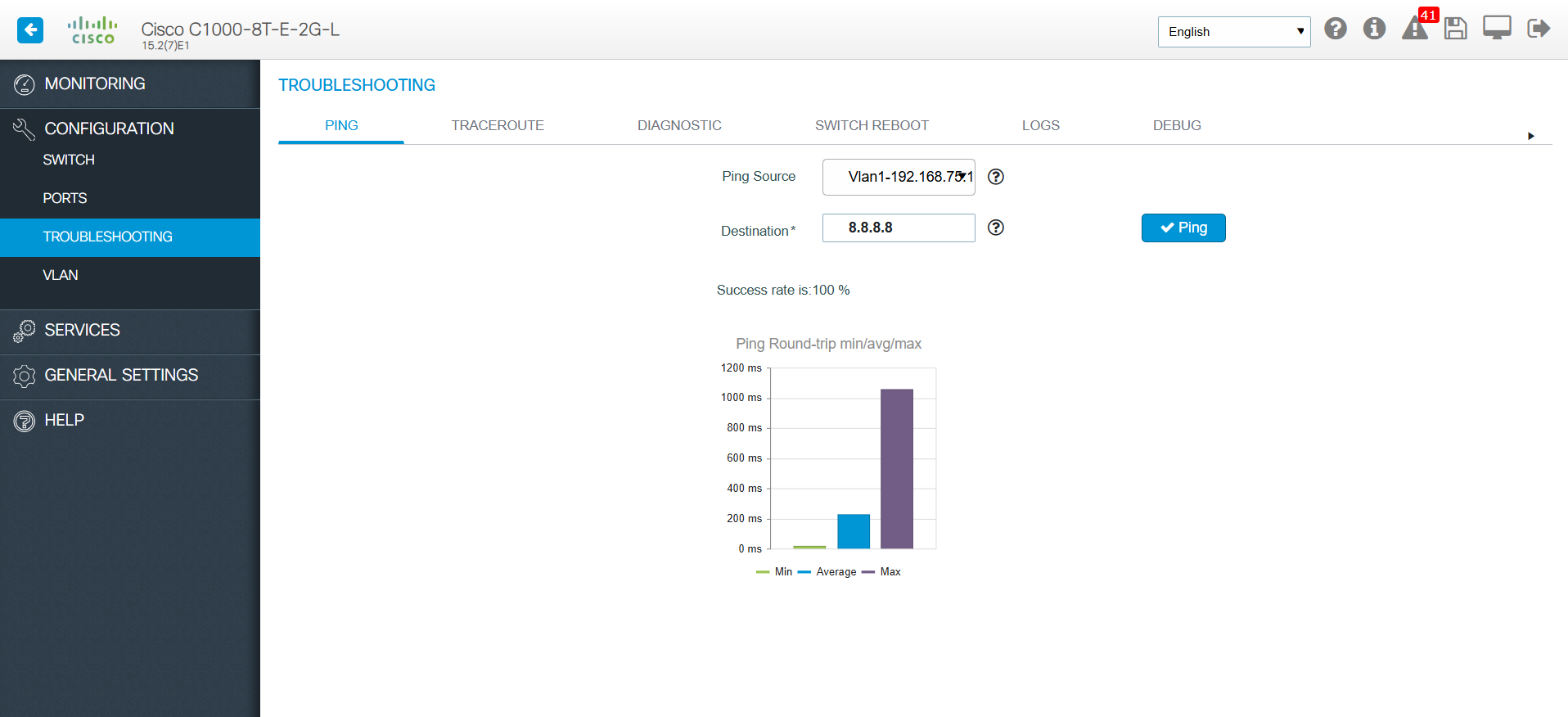Show help for Ping Source field
This screenshot has width=1568, height=717.
coord(996,177)
